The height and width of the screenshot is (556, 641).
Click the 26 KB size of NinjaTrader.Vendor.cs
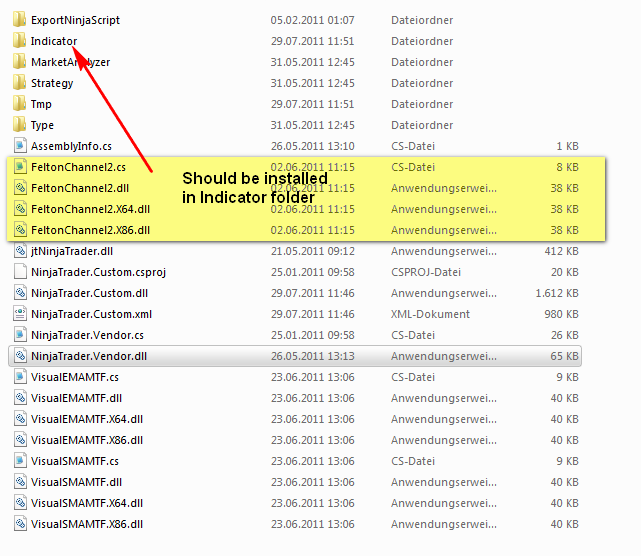565,335
